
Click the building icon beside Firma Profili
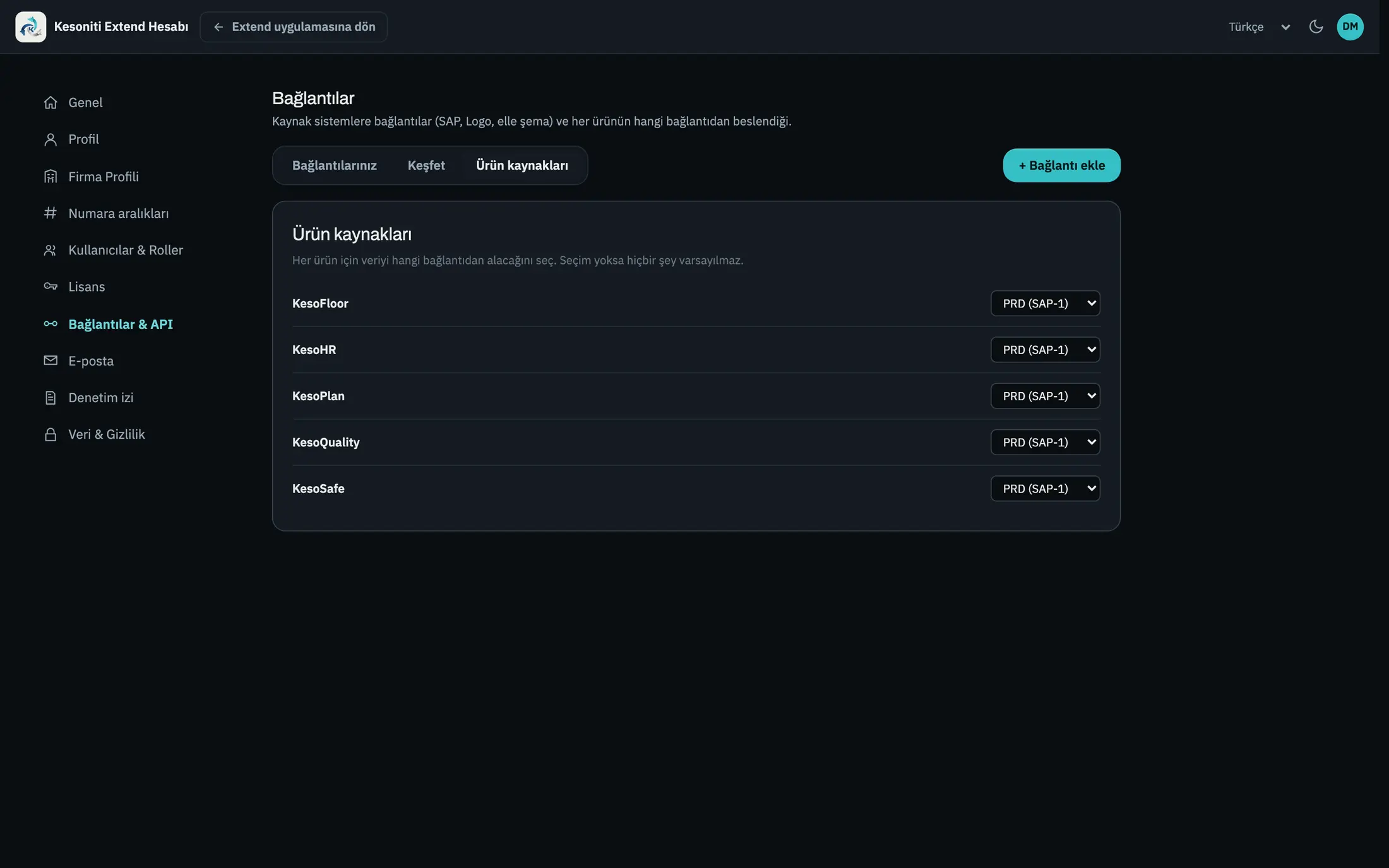(51, 177)
